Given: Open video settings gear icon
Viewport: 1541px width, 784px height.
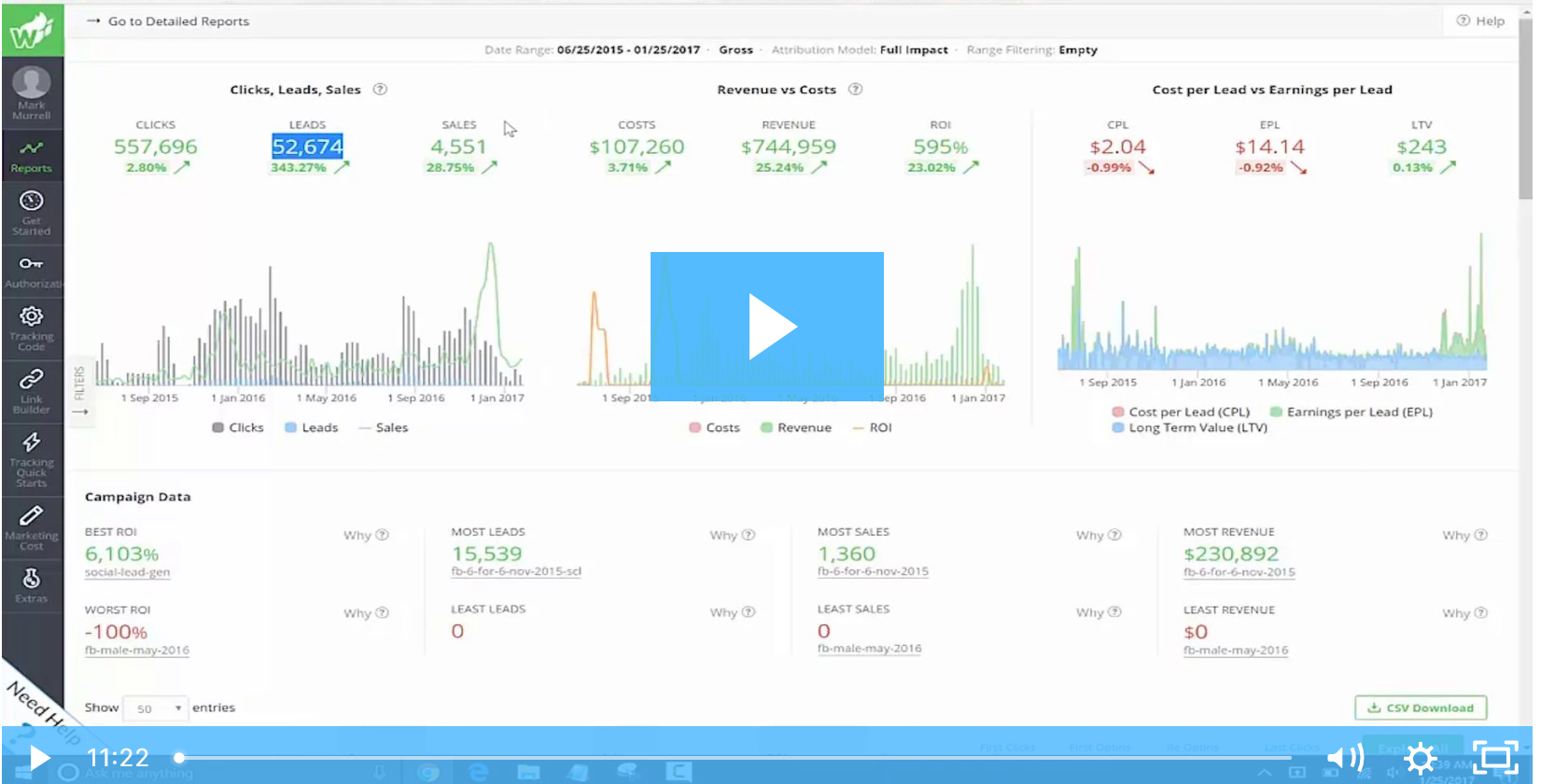Looking at the screenshot, I should coord(1421,757).
